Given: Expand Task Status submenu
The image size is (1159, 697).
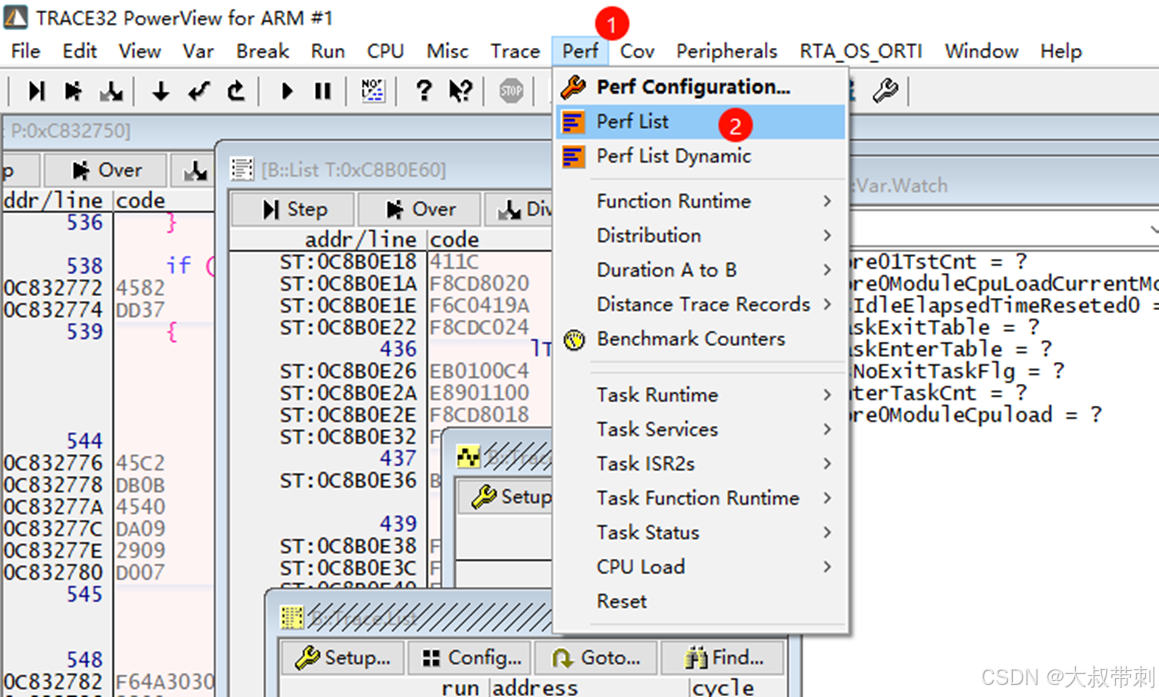Looking at the screenshot, I should click(700, 533).
